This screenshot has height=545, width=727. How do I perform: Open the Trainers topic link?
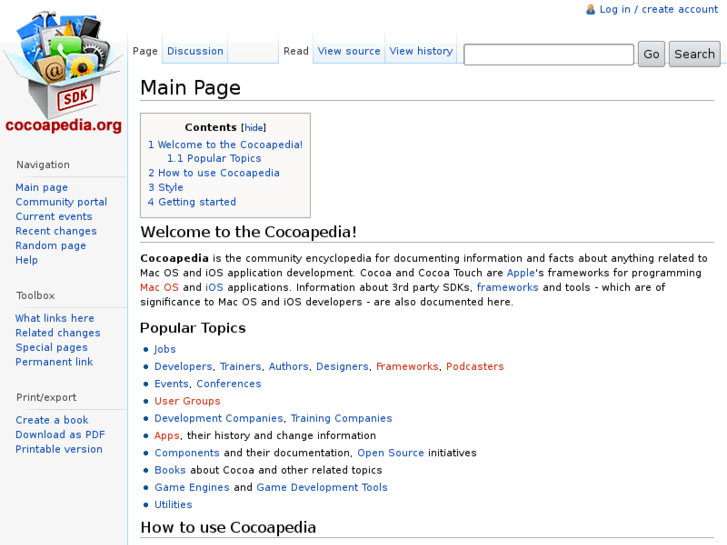pos(241,366)
